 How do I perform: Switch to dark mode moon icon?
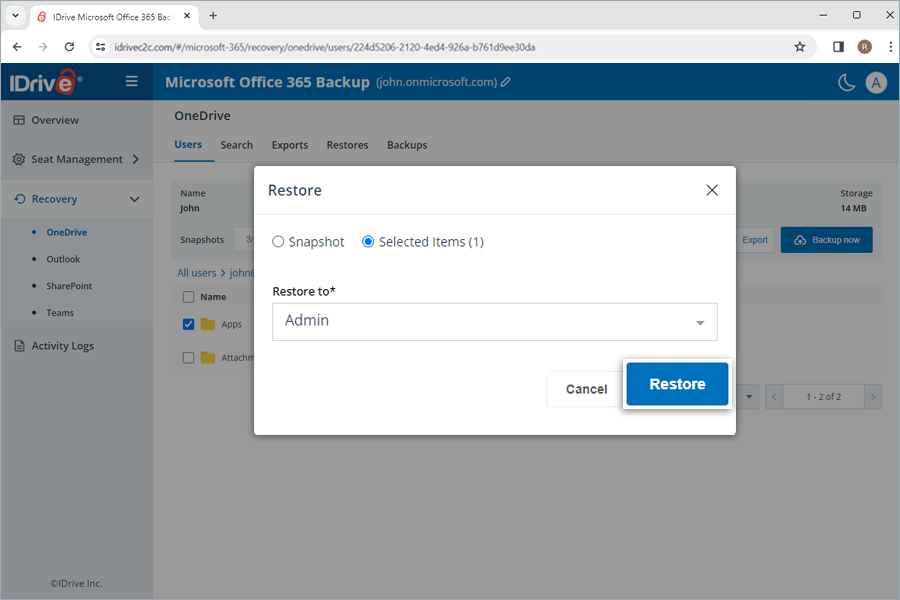(846, 83)
